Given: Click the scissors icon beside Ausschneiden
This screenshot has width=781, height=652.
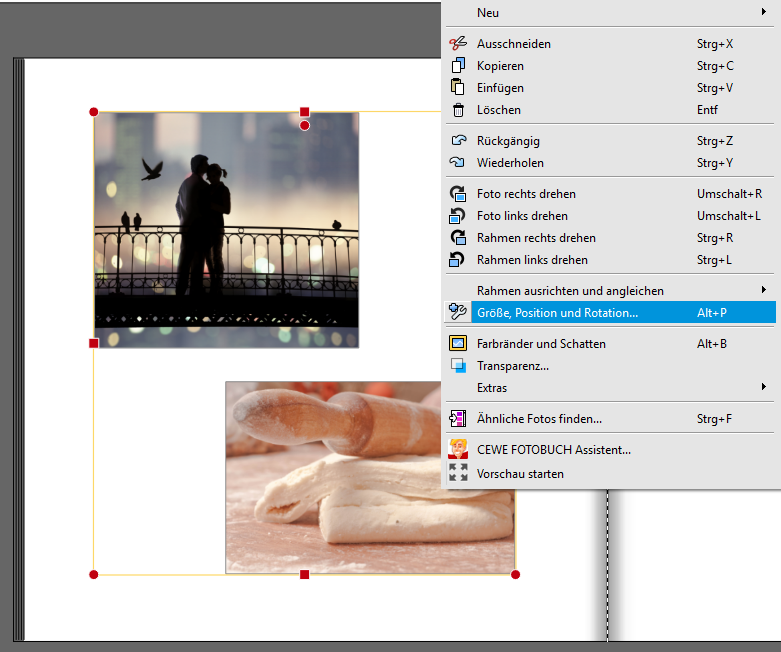Looking at the screenshot, I should pyautogui.click(x=458, y=44).
